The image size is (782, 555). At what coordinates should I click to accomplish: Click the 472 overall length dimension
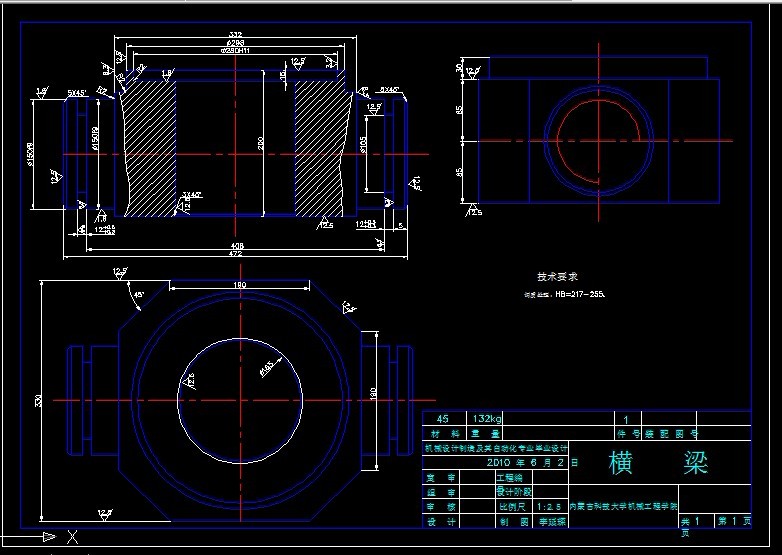pos(235,254)
